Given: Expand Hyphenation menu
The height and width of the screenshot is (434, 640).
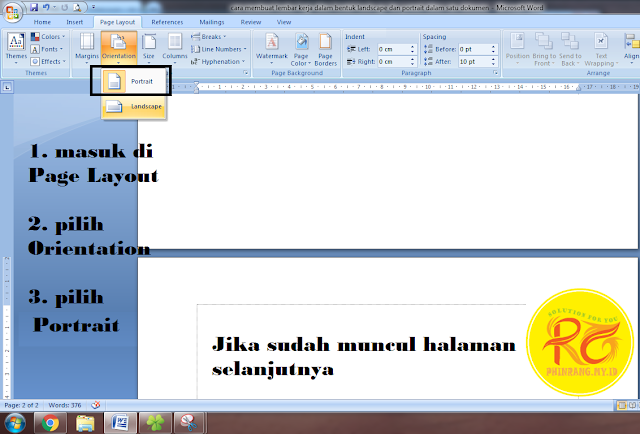Looking at the screenshot, I should [218, 62].
